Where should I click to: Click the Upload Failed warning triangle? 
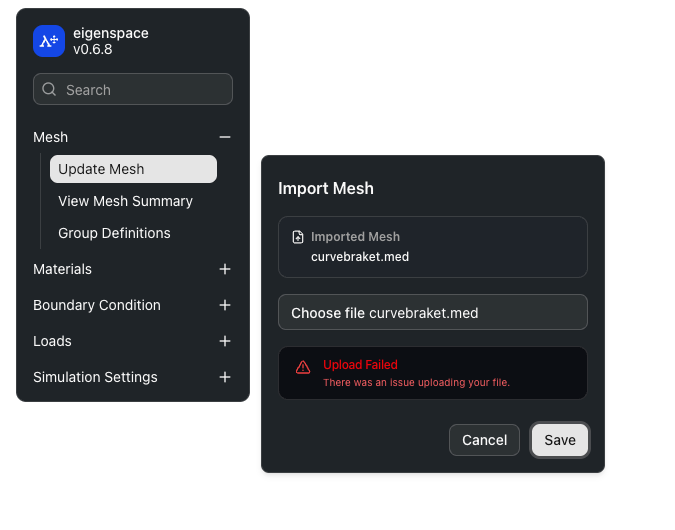303,367
